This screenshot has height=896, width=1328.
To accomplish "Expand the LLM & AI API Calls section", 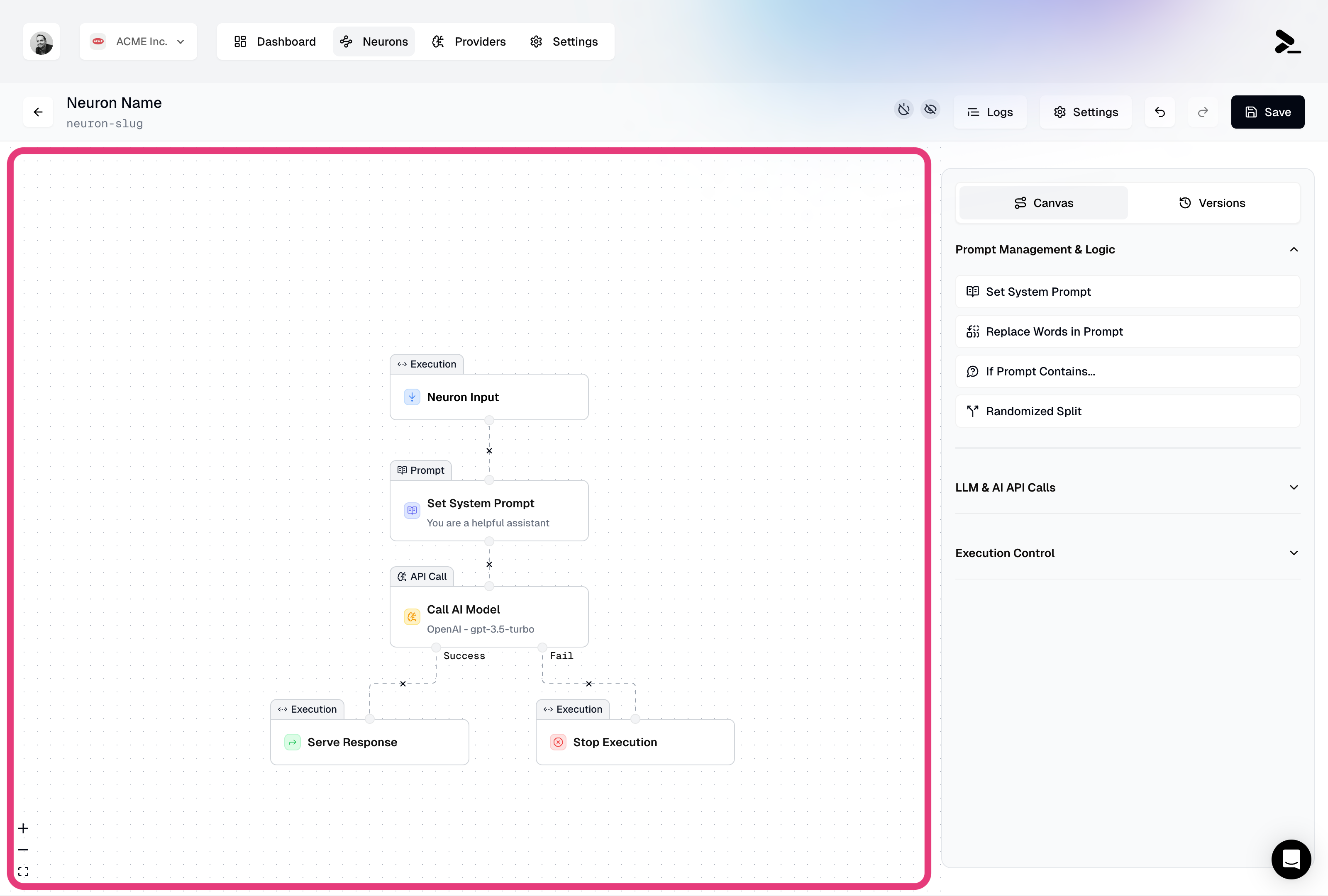I will point(1127,487).
